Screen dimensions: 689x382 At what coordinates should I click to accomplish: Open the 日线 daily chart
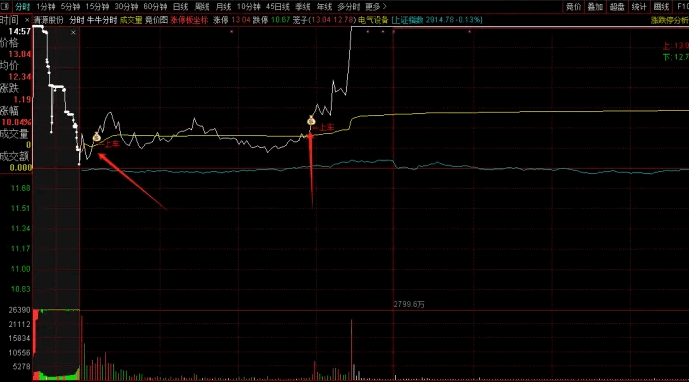click(181, 7)
